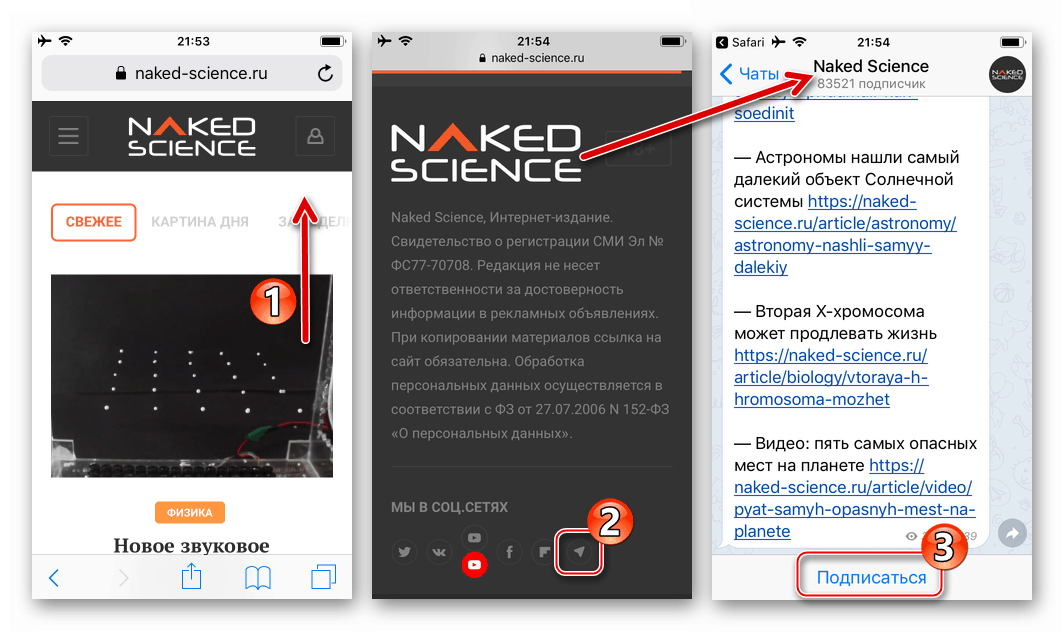Open the Twitter social icon in footer
Viewport: 1064px width, 632px height.
pos(404,552)
